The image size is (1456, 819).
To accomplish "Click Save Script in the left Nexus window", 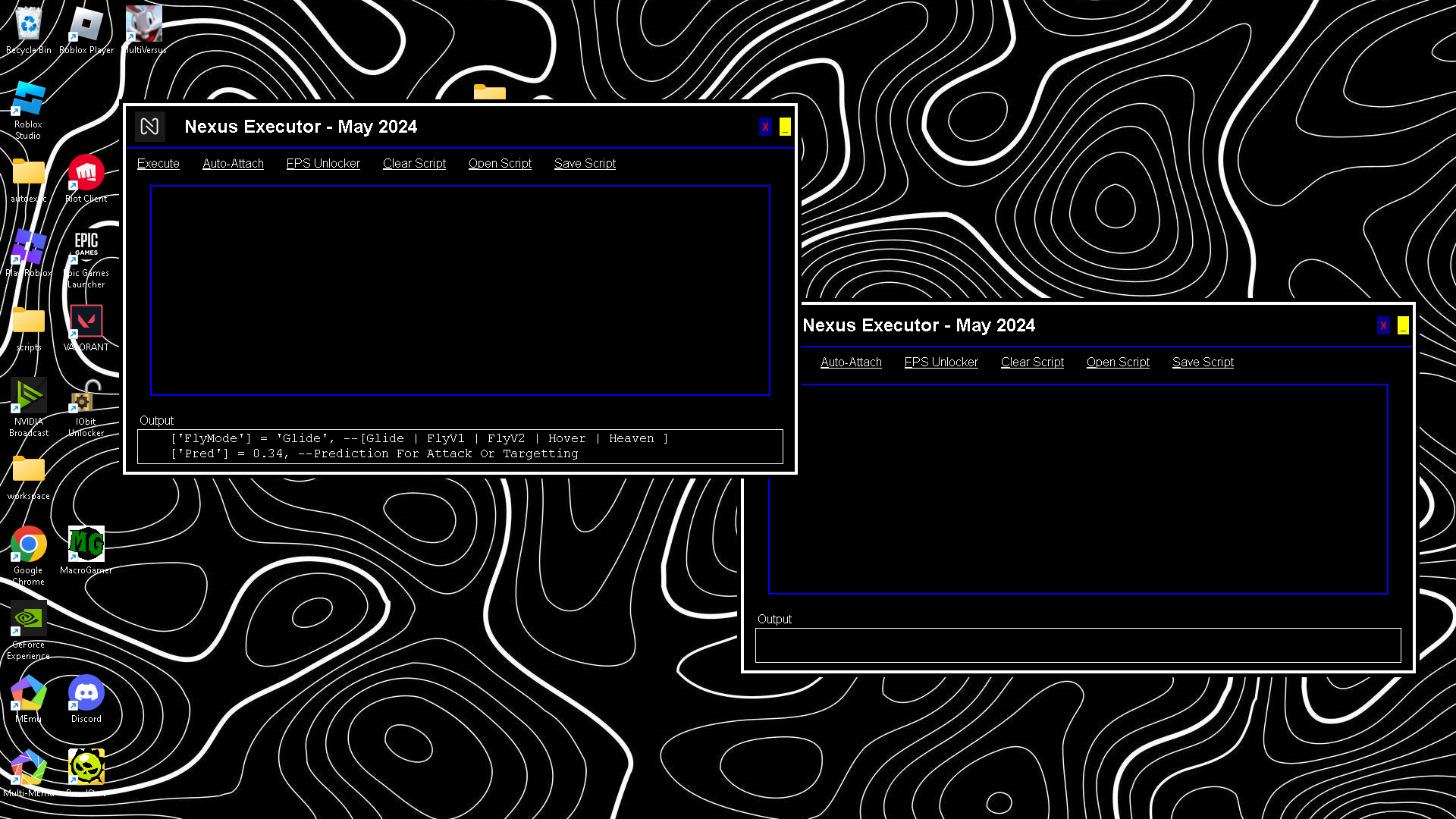I will [585, 164].
